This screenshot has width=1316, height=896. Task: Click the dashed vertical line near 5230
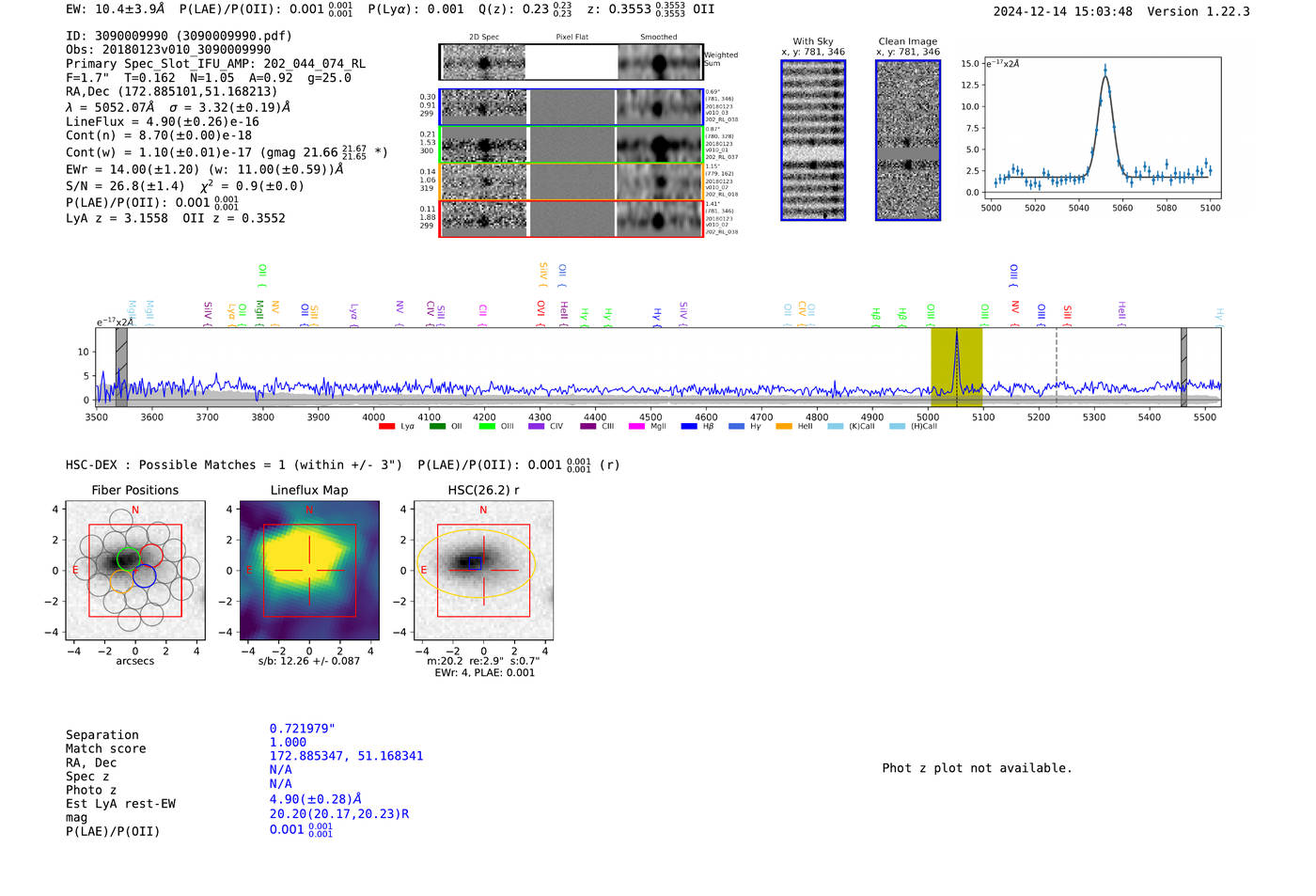[x=1057, y=367]
